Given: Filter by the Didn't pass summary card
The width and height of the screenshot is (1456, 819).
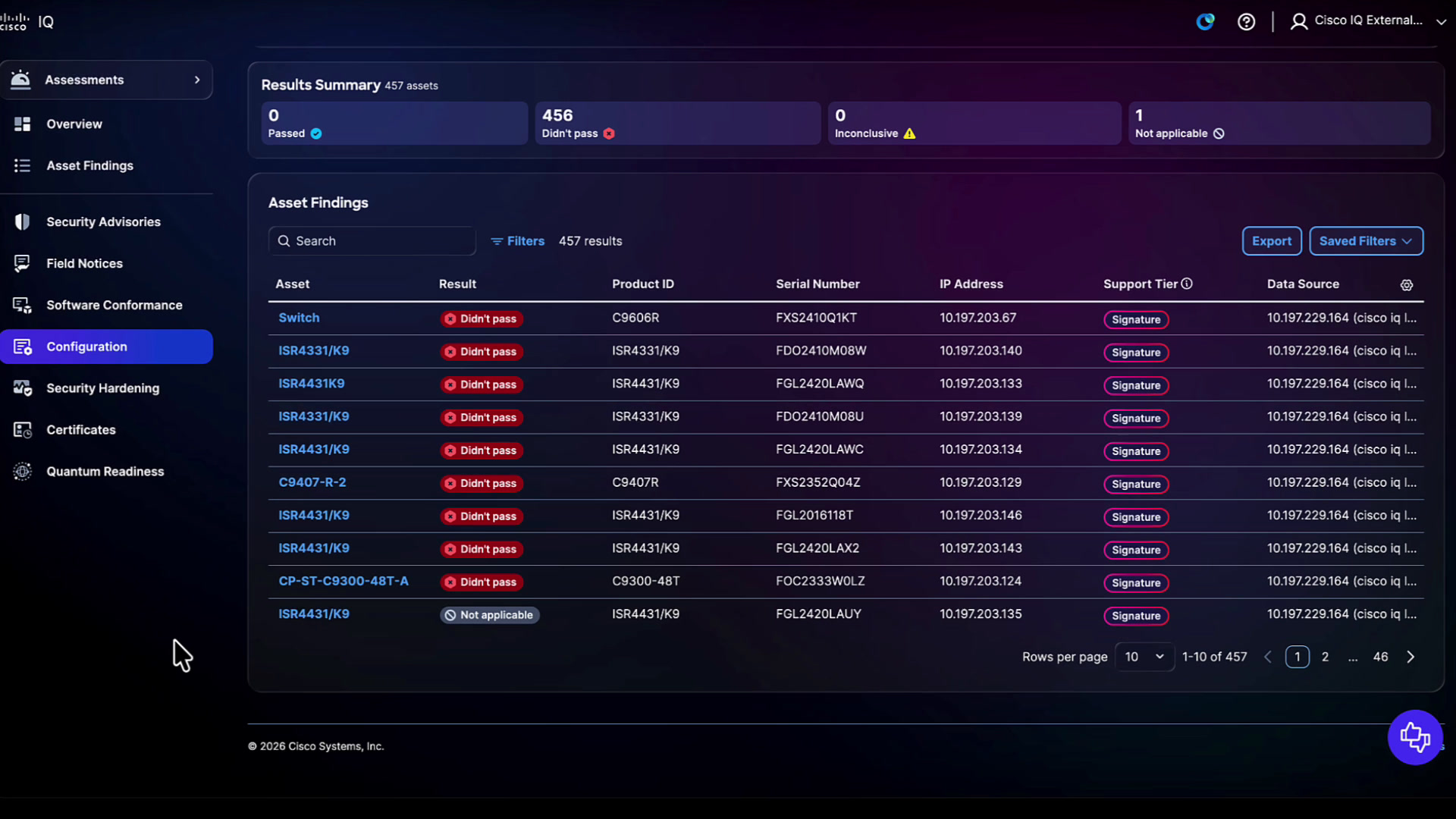Looking at the screenshot, I should point(678,123).
